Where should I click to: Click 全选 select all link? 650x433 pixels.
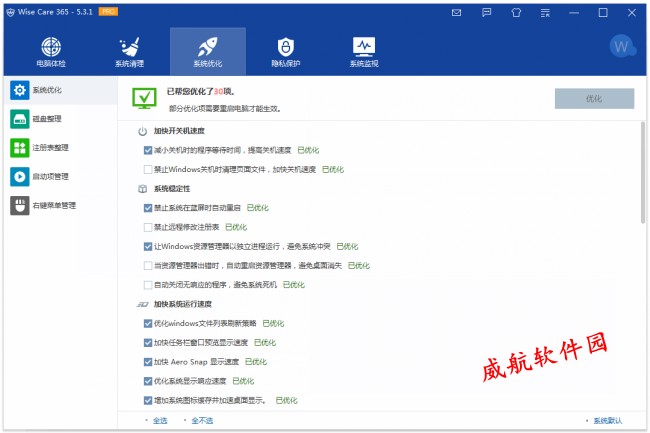[x=160, y=421]
